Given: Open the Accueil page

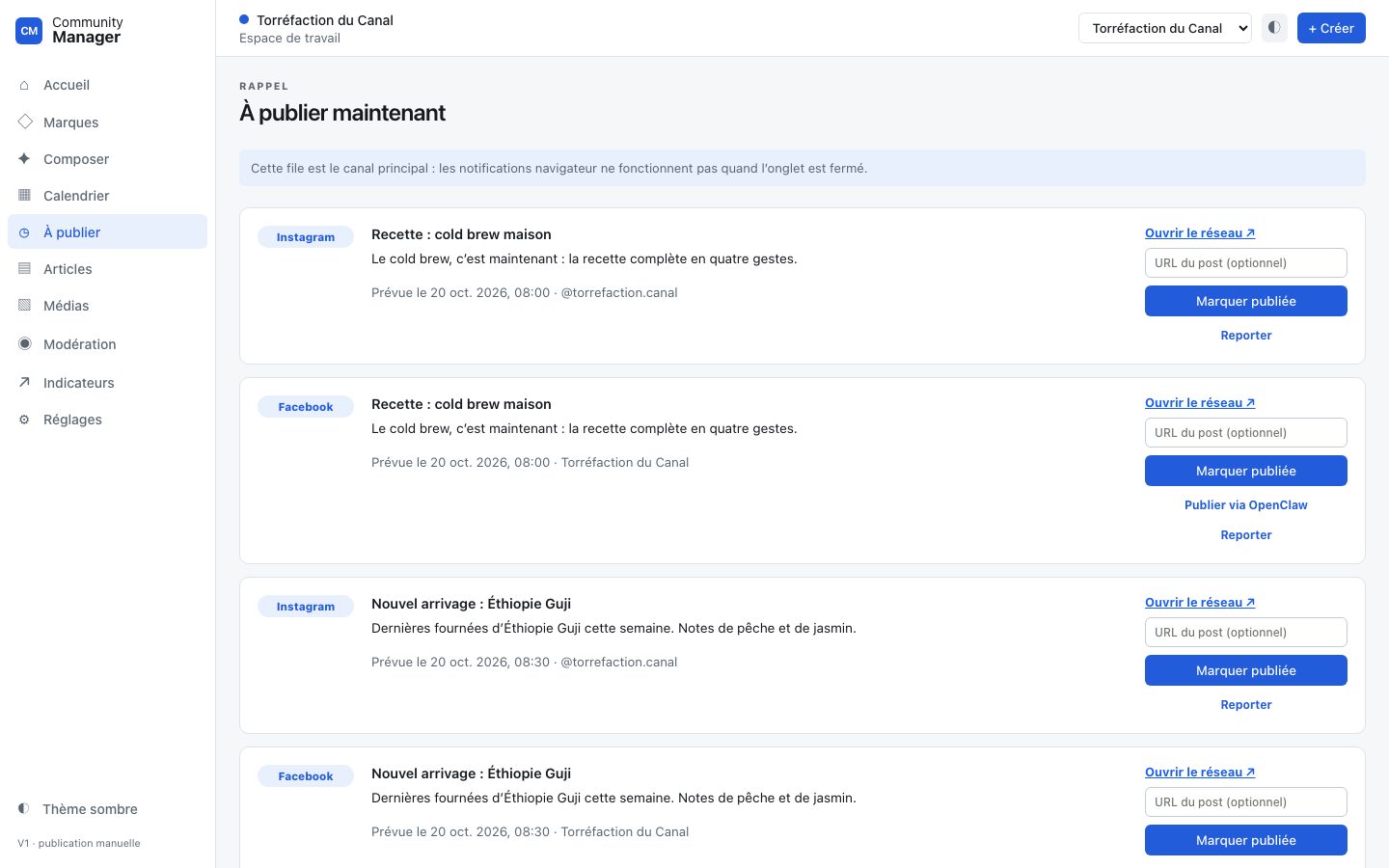Looking at the screenshot, I should [x=107, y=85].
